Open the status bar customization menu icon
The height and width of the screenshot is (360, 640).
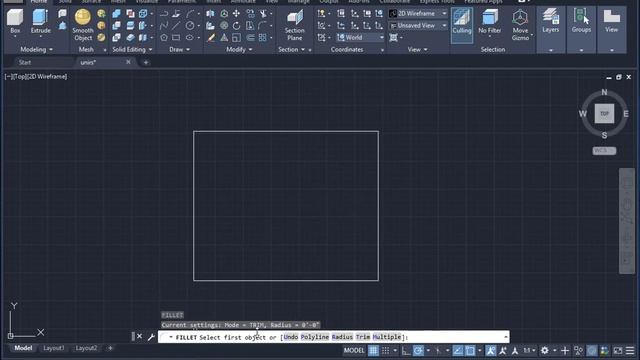630,350
